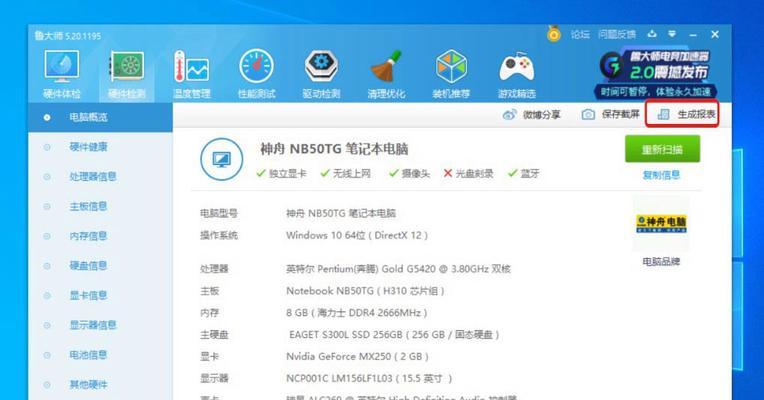Click Notebook NB50TG motherboard value
Viewport: 764px width, 400px height.
pos(365,291)
